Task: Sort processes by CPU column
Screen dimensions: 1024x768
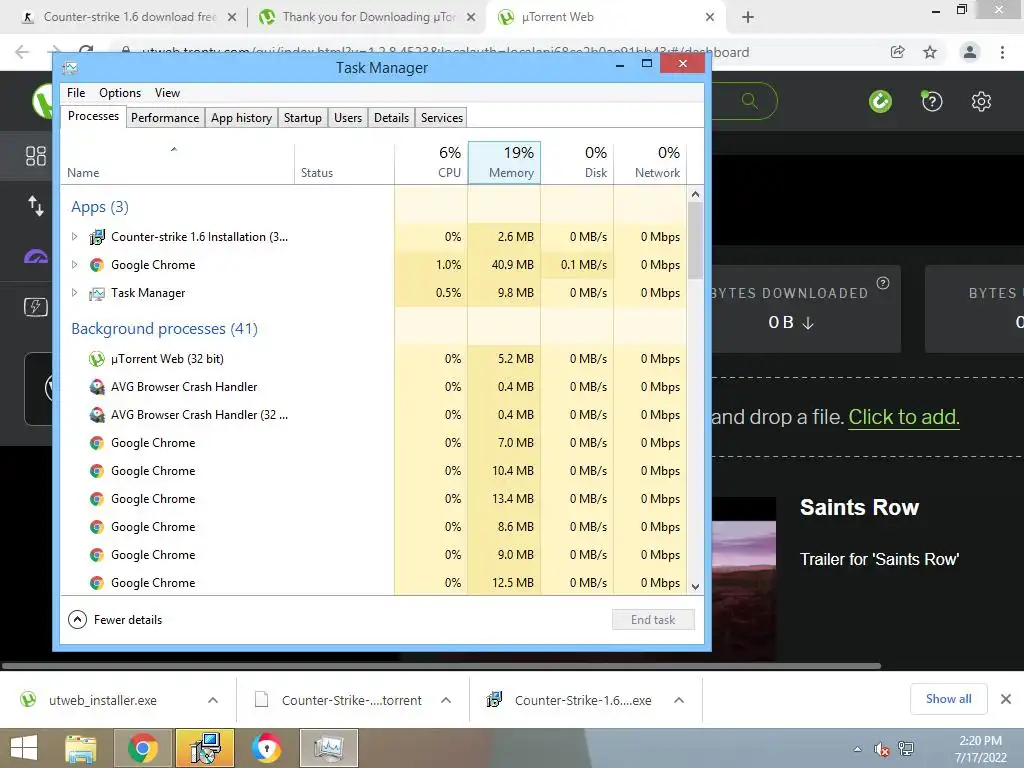Action: pyautogui.click(x=431, y=162)
